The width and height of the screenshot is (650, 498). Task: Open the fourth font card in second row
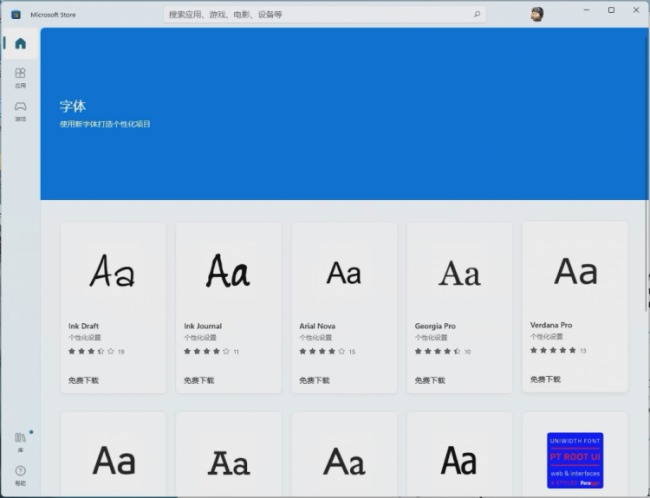[459, 454]
